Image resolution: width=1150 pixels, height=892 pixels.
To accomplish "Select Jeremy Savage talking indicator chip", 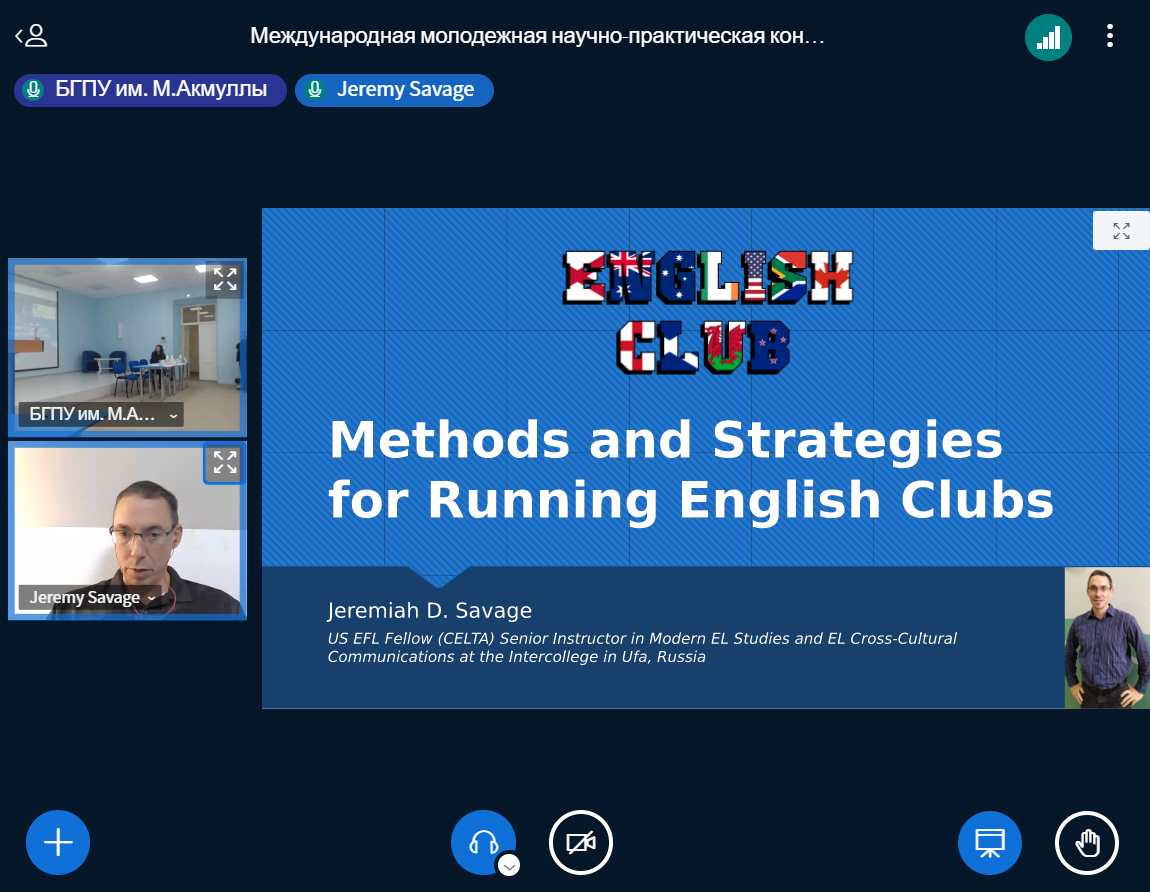I will pos(394,90).
